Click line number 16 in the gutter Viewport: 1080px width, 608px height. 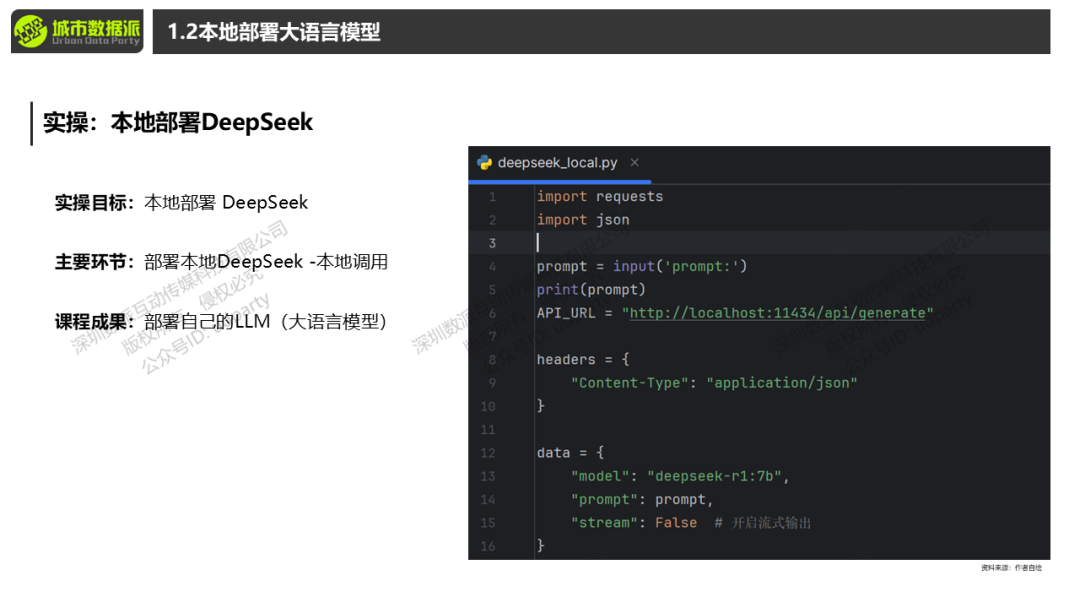(x=489, y=546)
